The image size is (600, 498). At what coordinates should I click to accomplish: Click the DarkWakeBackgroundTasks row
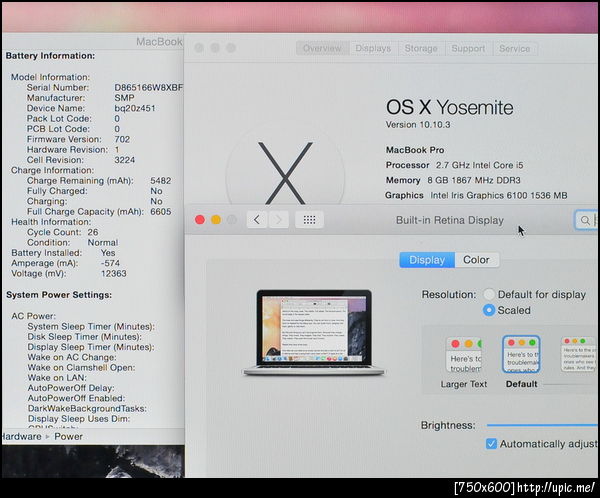point(87,409)
